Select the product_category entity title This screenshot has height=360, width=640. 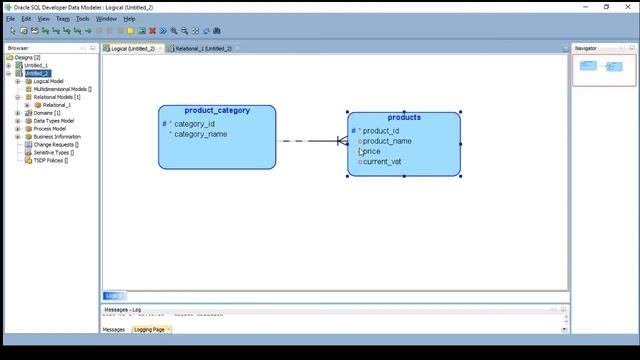click(x=217, y=111)
